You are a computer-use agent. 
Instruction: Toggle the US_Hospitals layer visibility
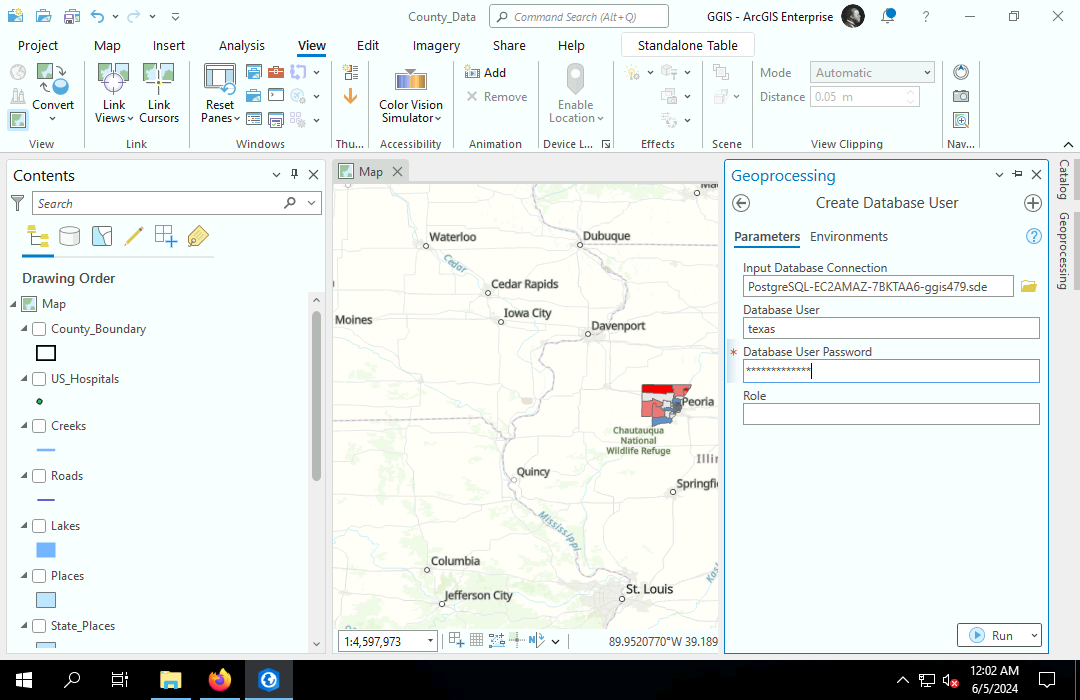tap(39, 379)
